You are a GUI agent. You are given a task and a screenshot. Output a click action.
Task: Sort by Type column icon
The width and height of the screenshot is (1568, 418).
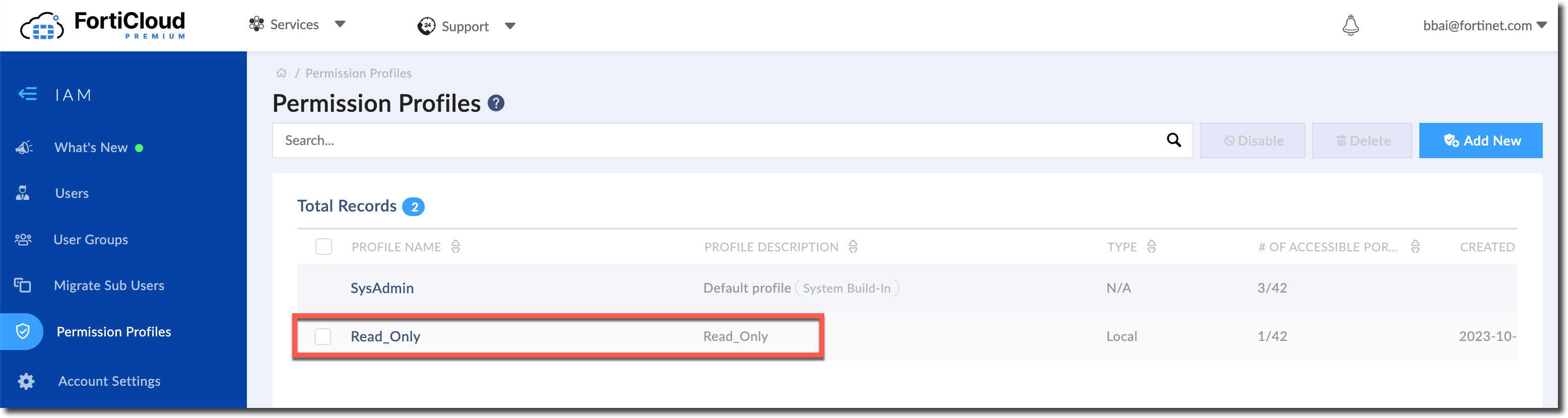pyautogui.click(x=1152, y=246)
